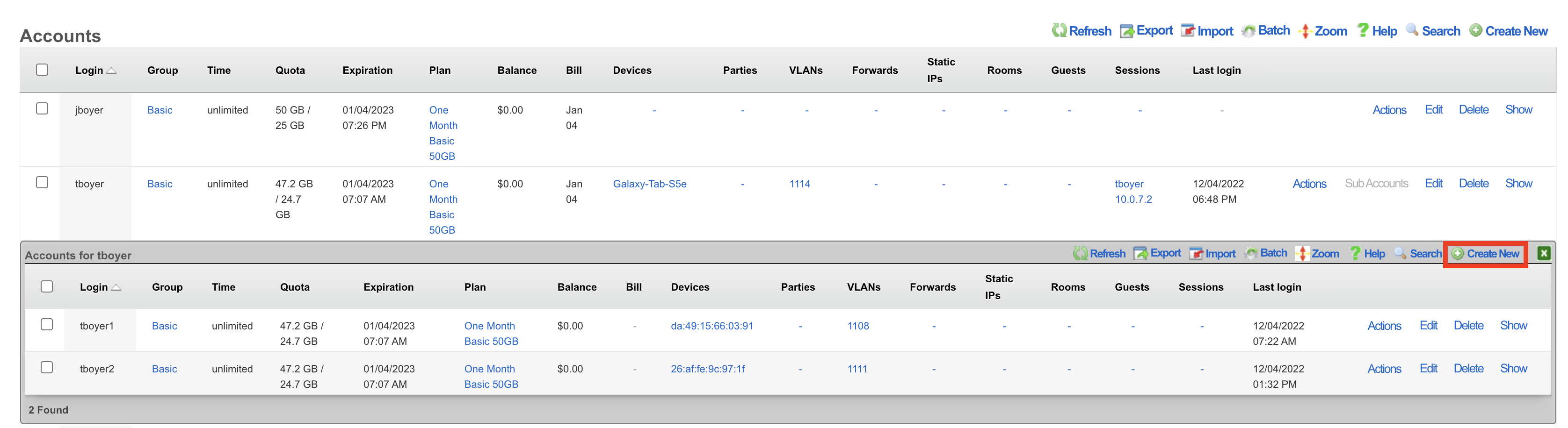Delete the tboyer1 sub-account

pyautogui.click(x=1468, y=325)
